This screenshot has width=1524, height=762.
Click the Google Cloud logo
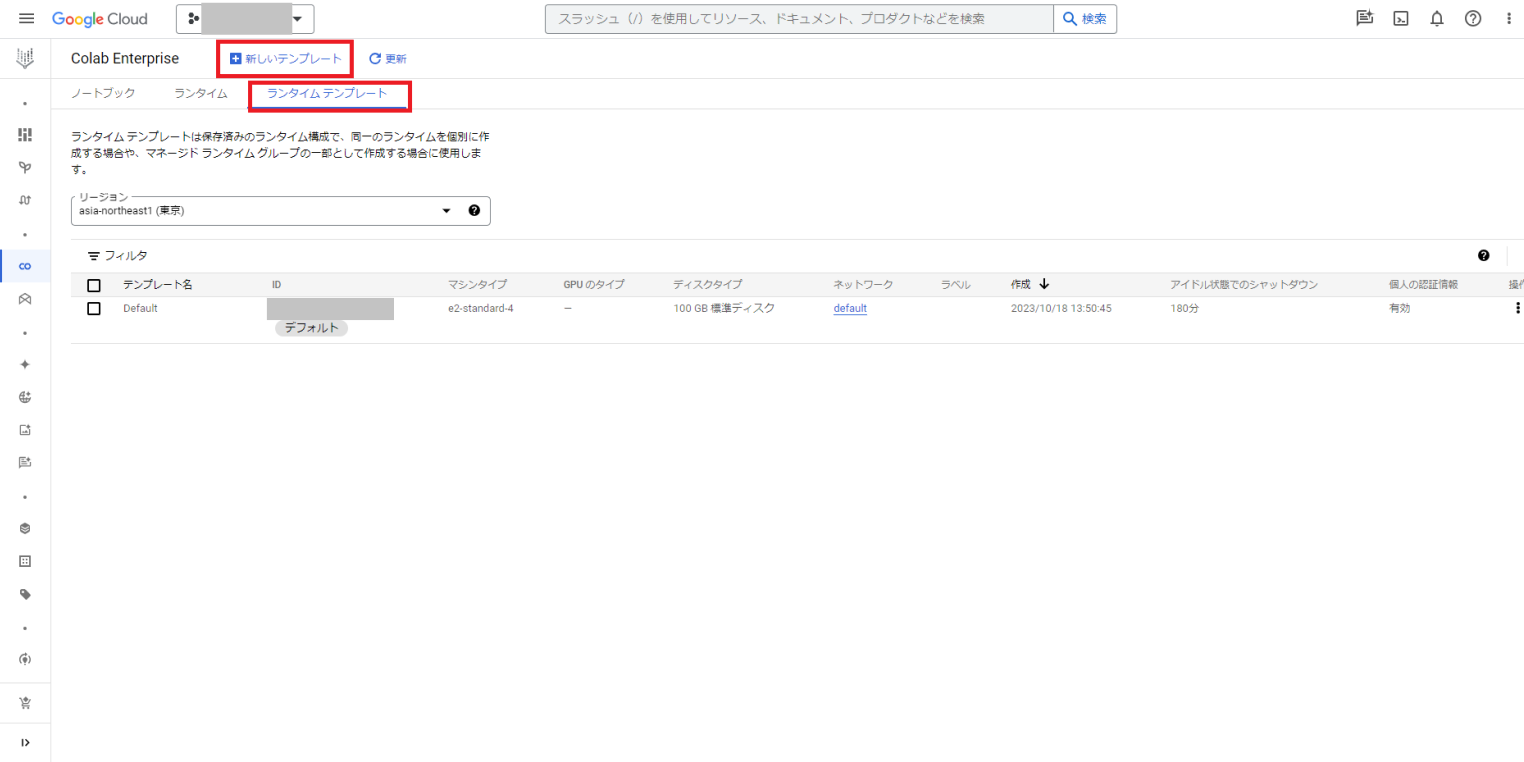(x=100, y=19)
